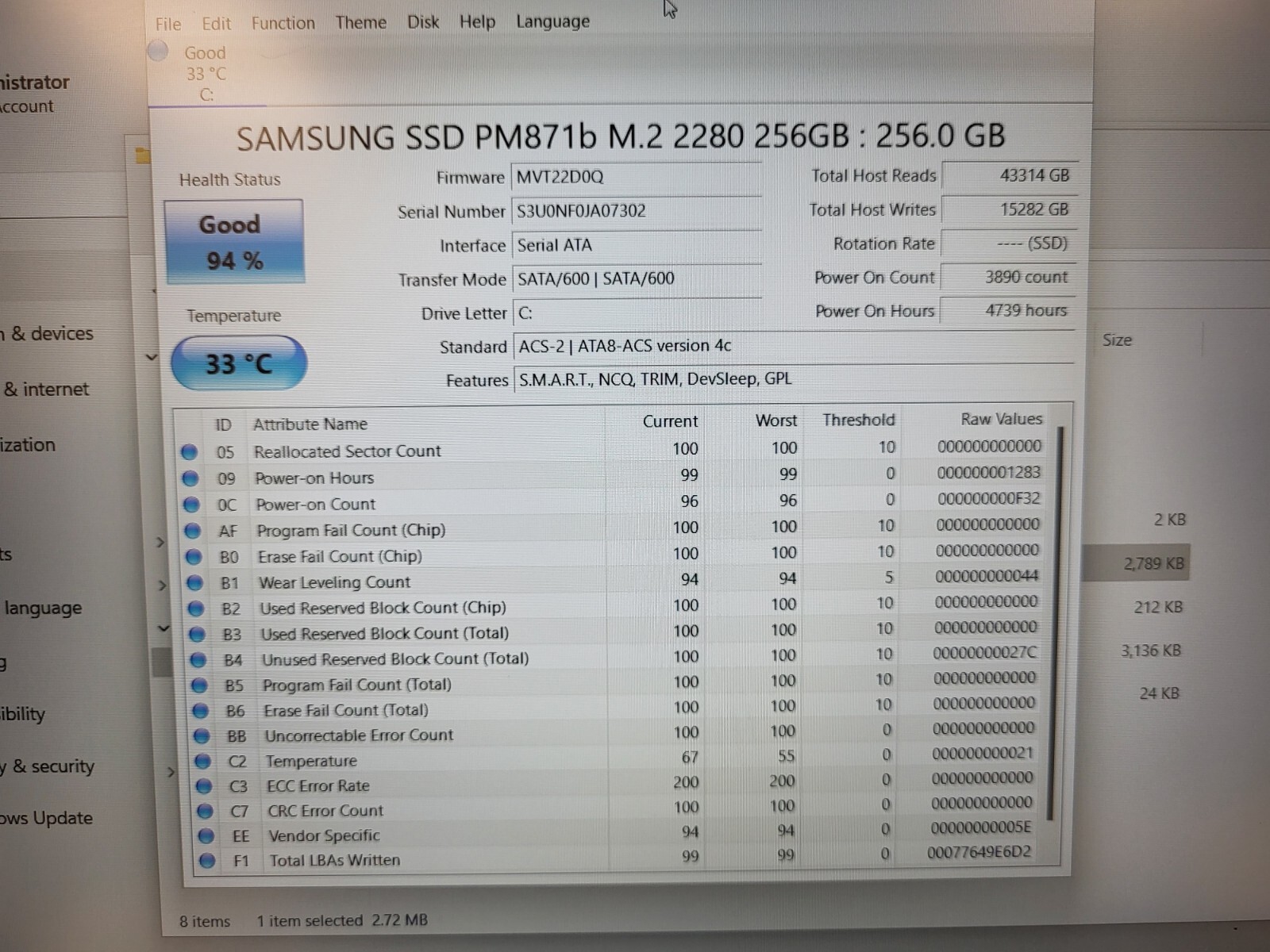Screen dimensions: 1270x952
Task: Open the Disk menu
Action: click(423, 21)
